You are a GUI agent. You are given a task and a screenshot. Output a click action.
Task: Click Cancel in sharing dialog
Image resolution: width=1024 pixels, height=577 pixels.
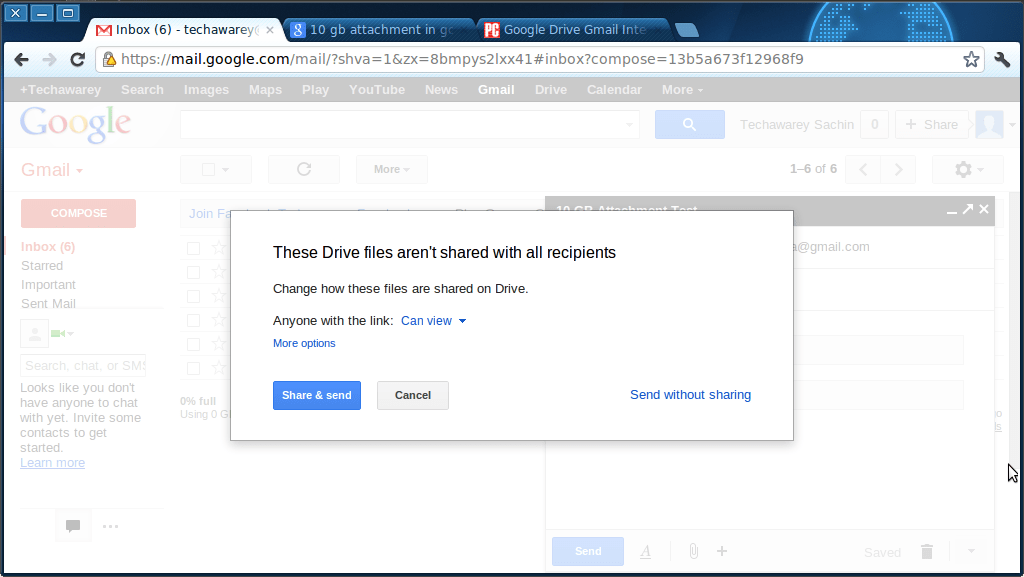[413, 396]
